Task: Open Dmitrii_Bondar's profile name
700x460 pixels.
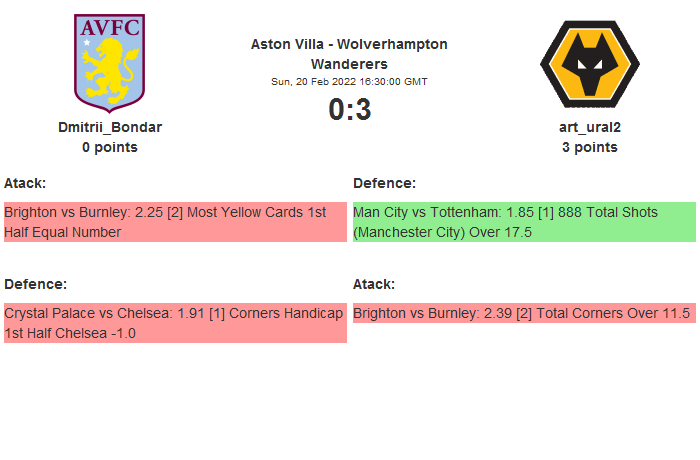Action: coord(110,127)
